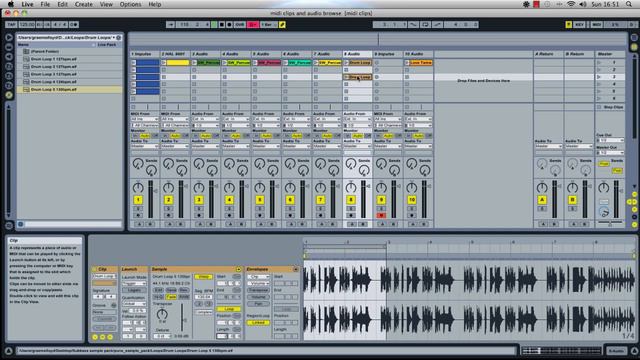Toggle the KEY map mode button
The width and height of the screenshot is (640, 360).
pyautogui.click(x=579, y=24)
